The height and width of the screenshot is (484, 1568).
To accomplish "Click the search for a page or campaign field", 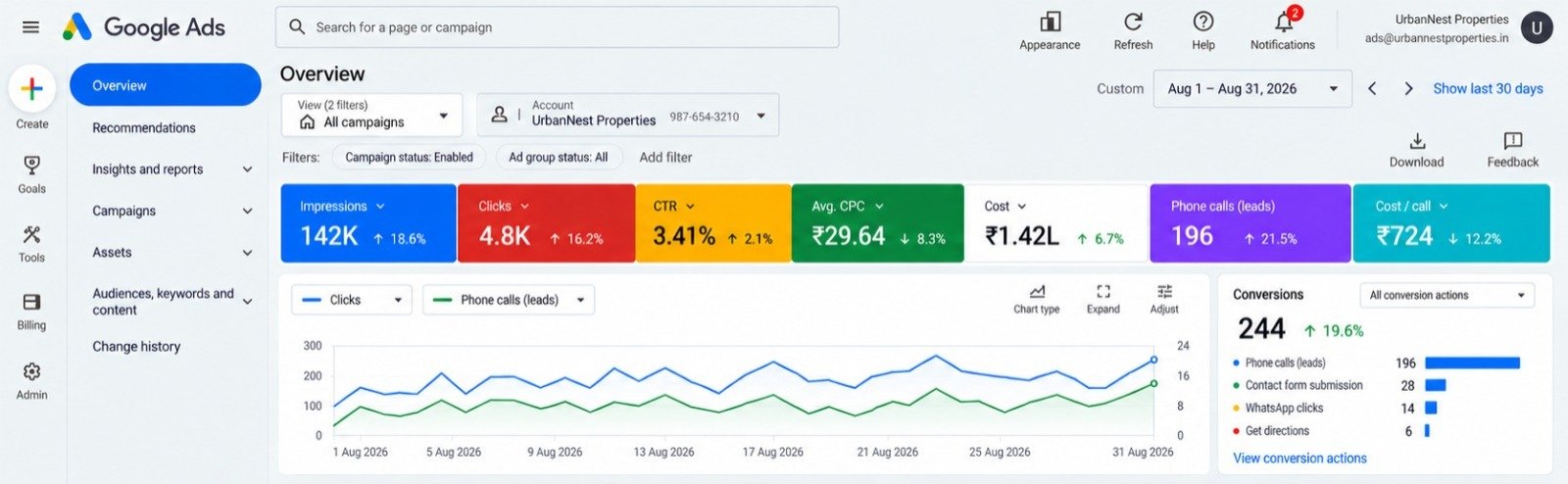I will click(557, 27).
